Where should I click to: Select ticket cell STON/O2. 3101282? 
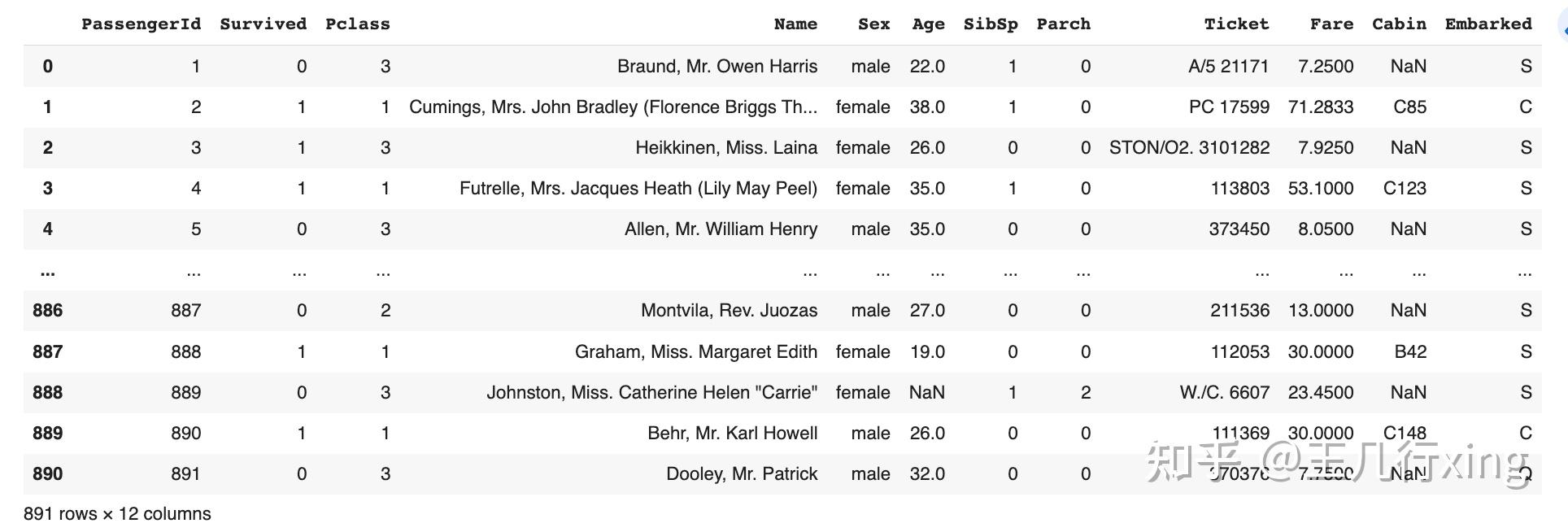coord(1189,147)
